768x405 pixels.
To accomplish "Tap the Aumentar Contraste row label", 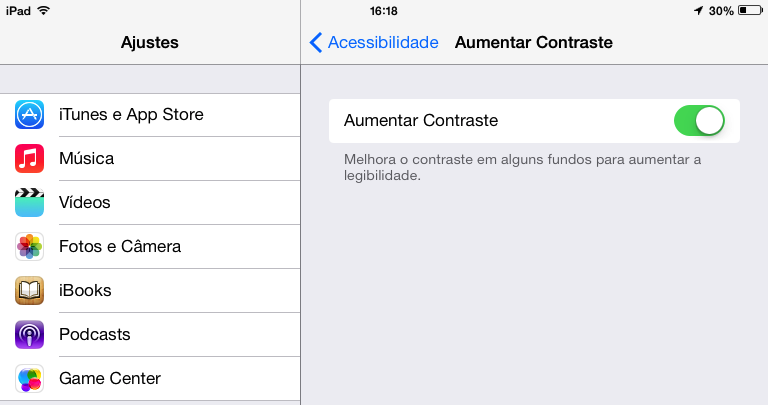I will tap(421, 120).
